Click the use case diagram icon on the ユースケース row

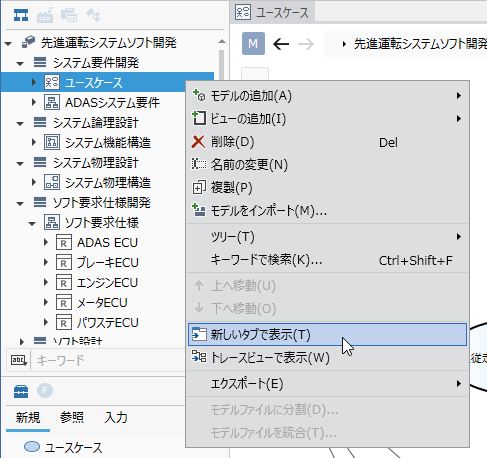(x=52, y=82)
